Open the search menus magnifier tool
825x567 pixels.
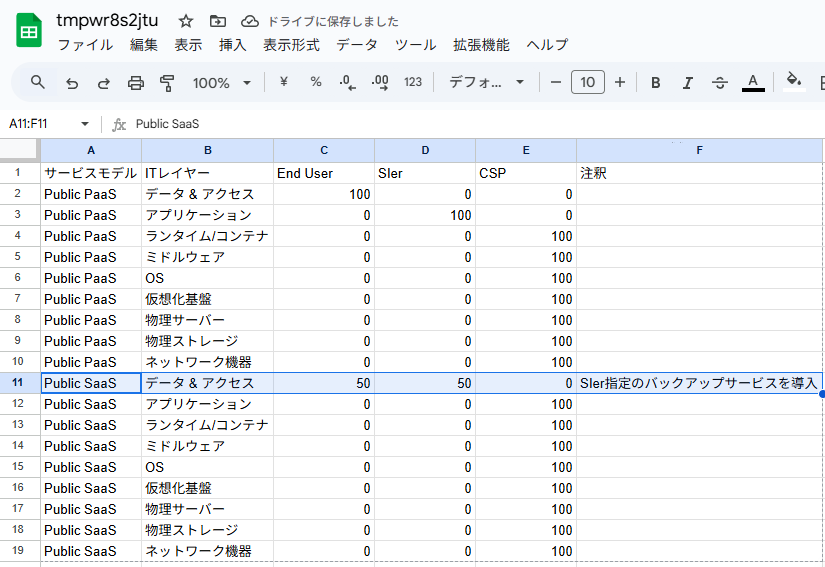tap(37, 82)
